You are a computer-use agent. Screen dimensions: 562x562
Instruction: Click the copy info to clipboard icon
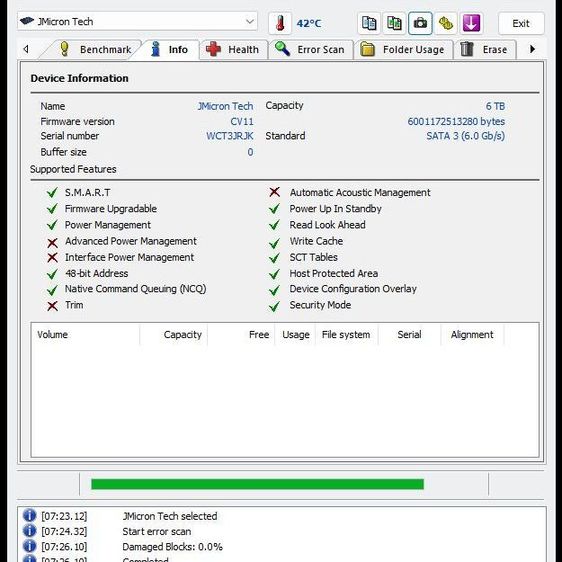[369, 23]
